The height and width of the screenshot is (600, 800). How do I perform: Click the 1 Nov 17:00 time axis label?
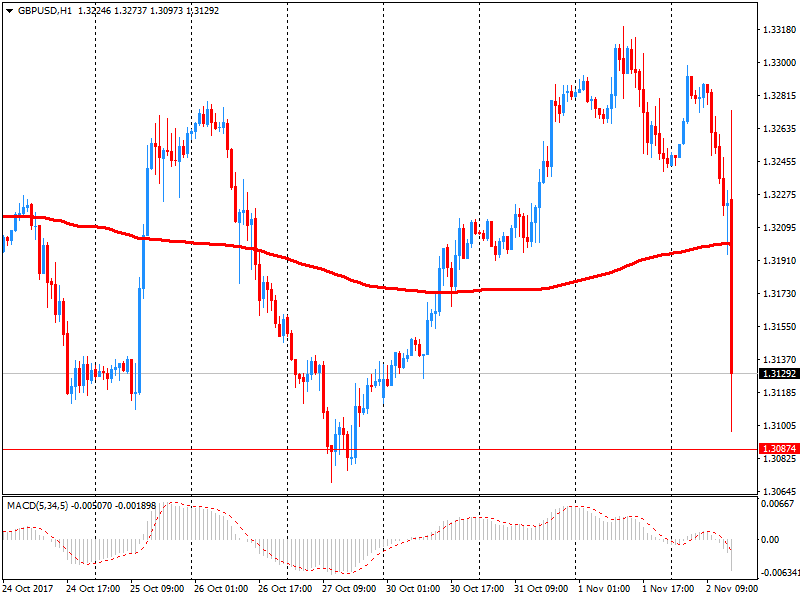coord(668,588)
